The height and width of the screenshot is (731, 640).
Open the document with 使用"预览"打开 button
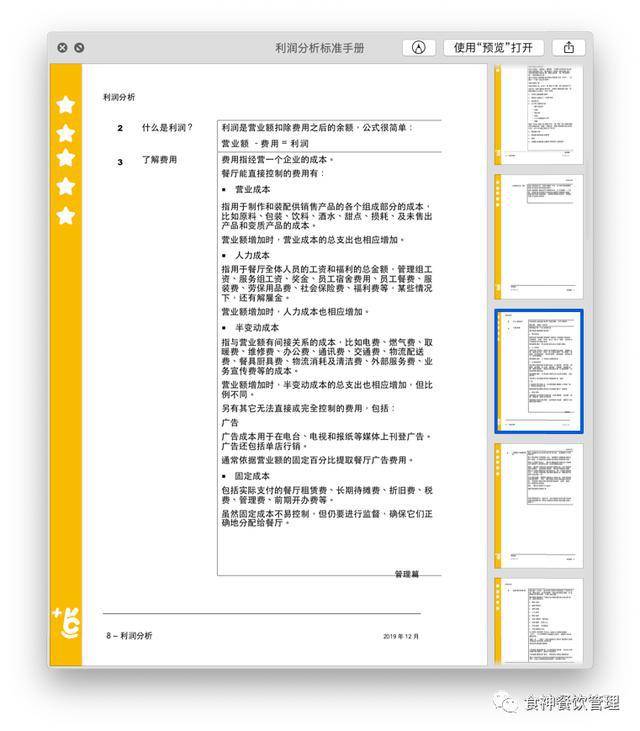tap(493, 47)
